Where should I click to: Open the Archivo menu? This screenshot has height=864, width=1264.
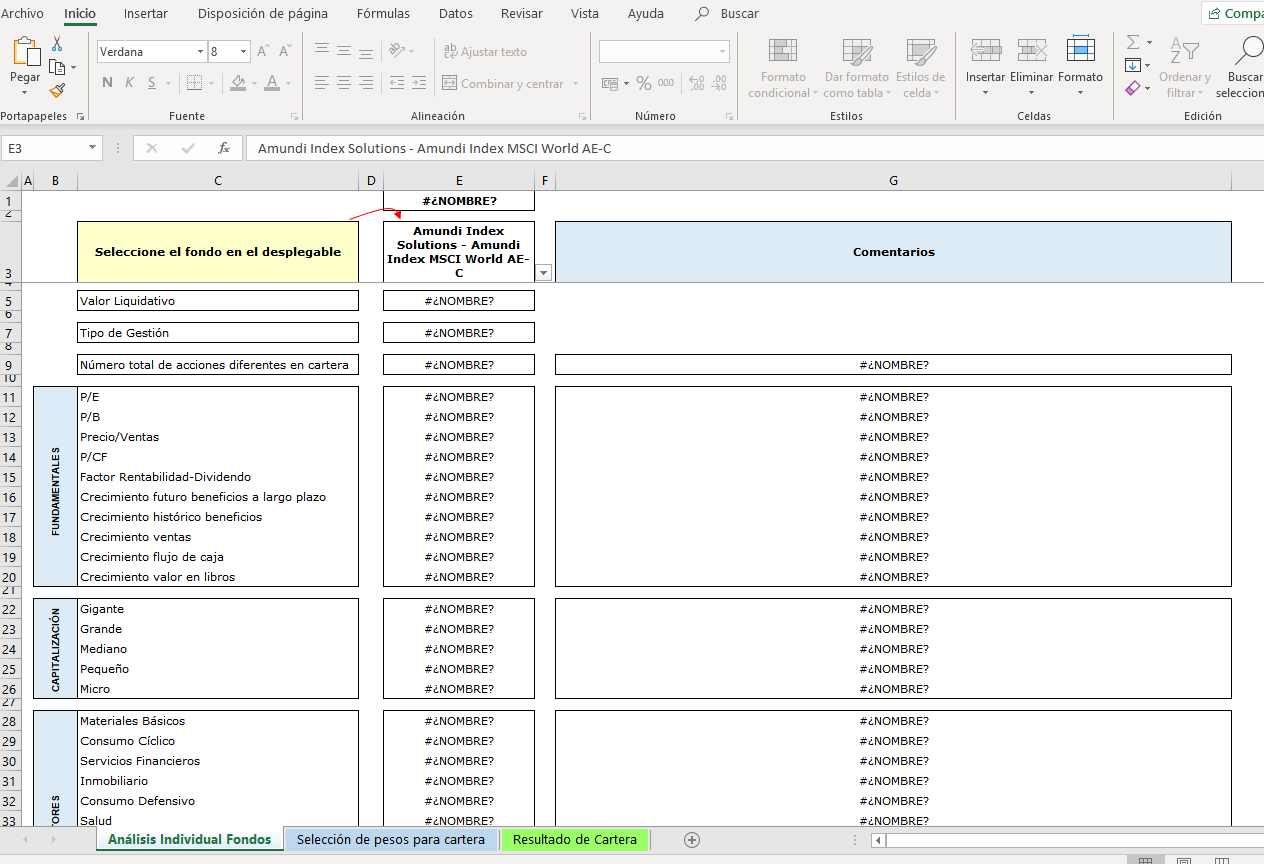[22, 13]
